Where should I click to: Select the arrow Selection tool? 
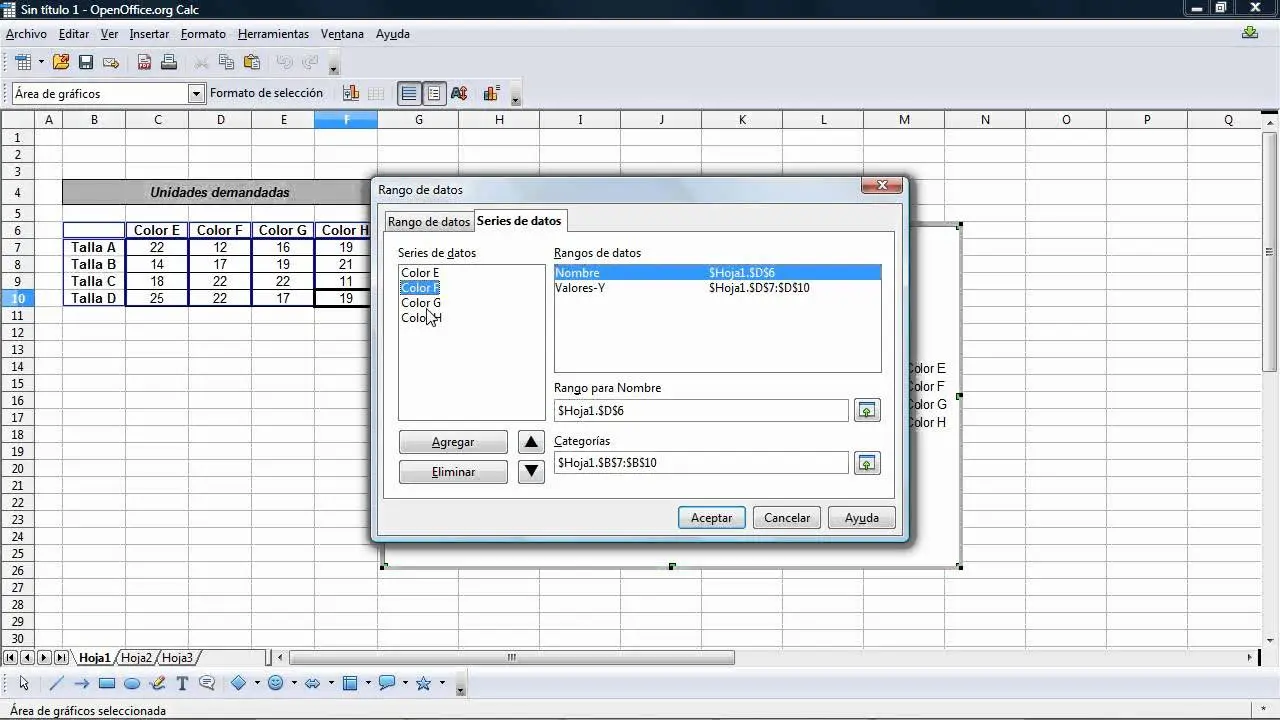point(24,684)
